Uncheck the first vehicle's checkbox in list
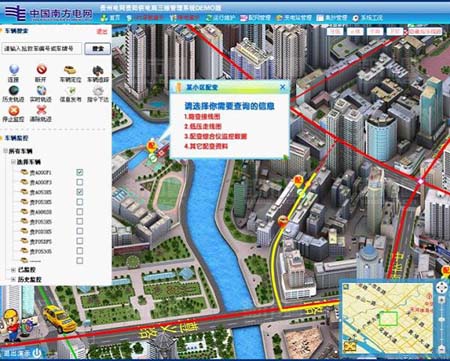The height and width of the screenshot is (361, 450). pos(79,172)
